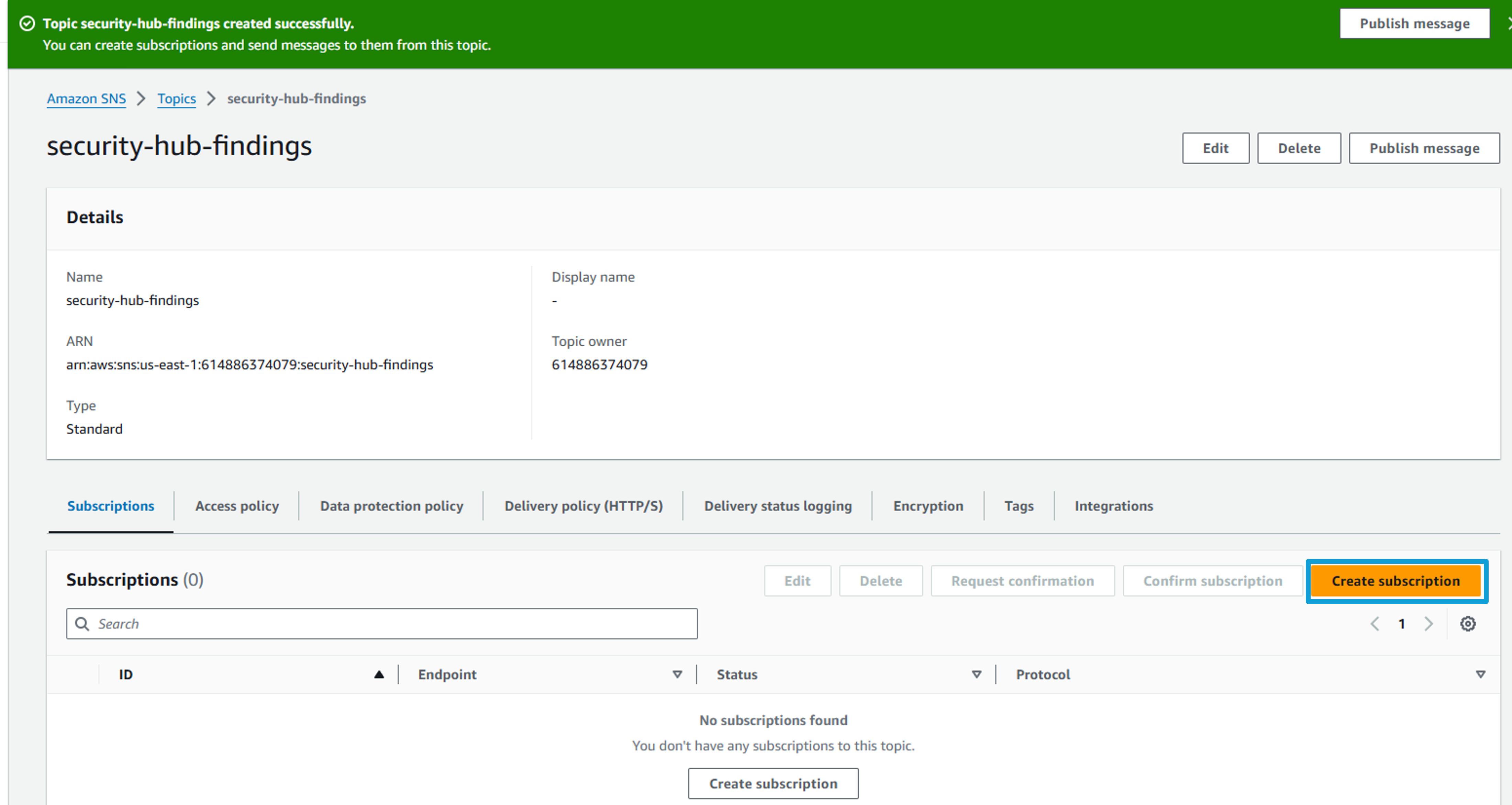Open the Access policy tab

[x=237, y=506]
